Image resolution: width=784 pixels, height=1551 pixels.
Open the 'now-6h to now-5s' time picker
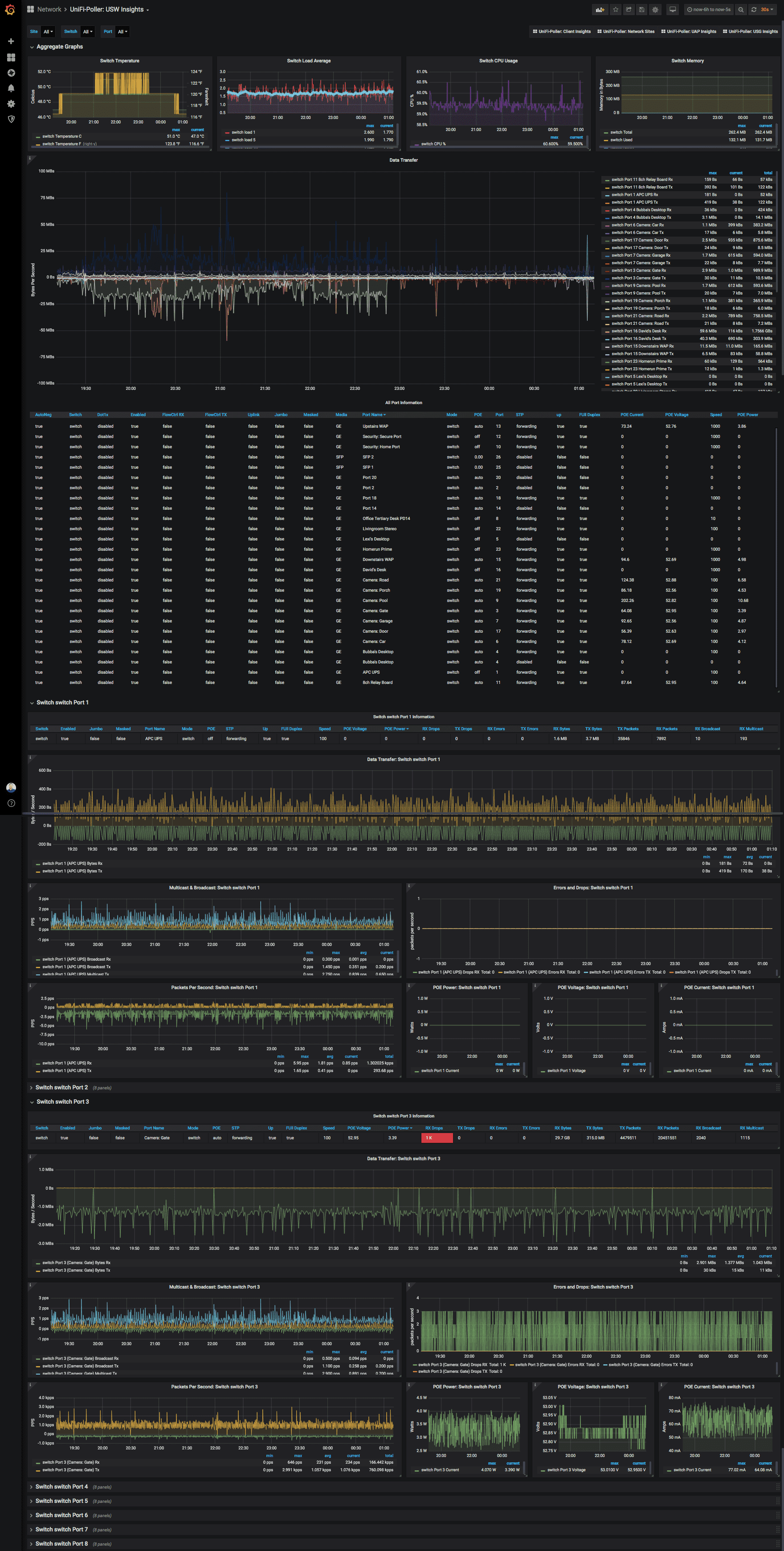(x=709, y=10)
